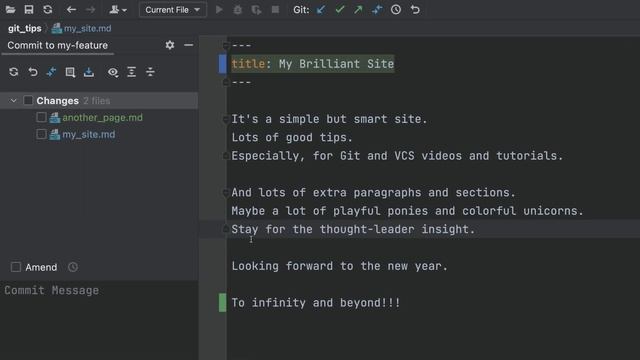Open view options eye icon
This screenshot has height=360, width=640.
pos(113,72)
